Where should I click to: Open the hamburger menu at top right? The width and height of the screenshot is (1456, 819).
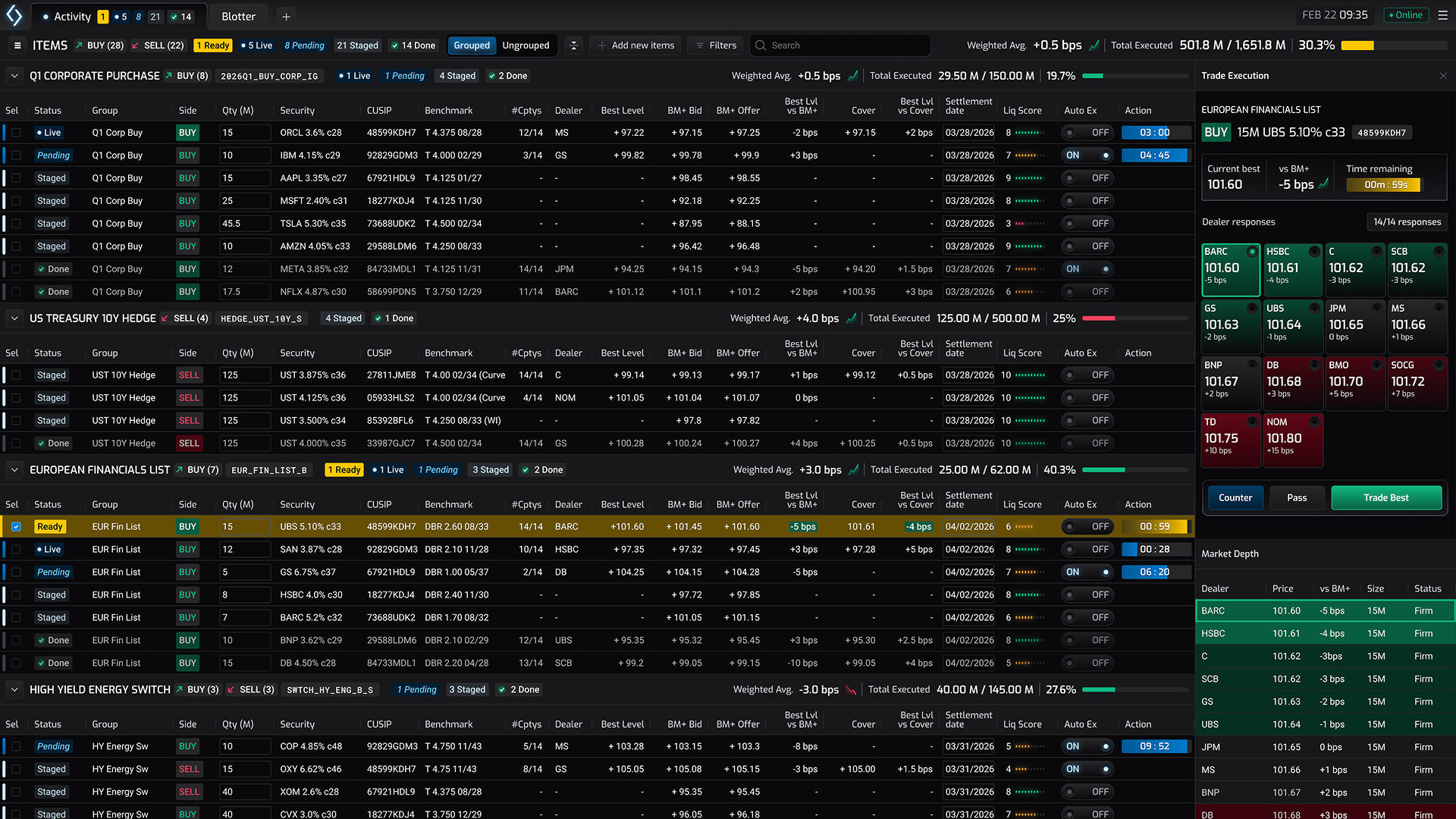tap(1442, 15)
